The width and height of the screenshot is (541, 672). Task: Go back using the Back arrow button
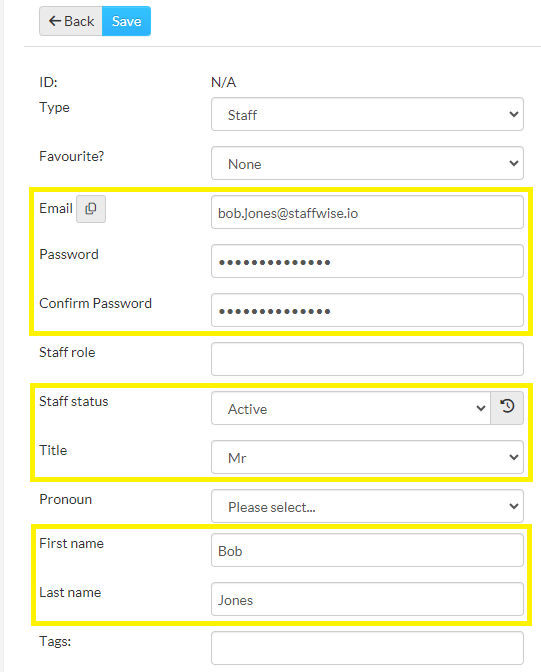(71, 21)
